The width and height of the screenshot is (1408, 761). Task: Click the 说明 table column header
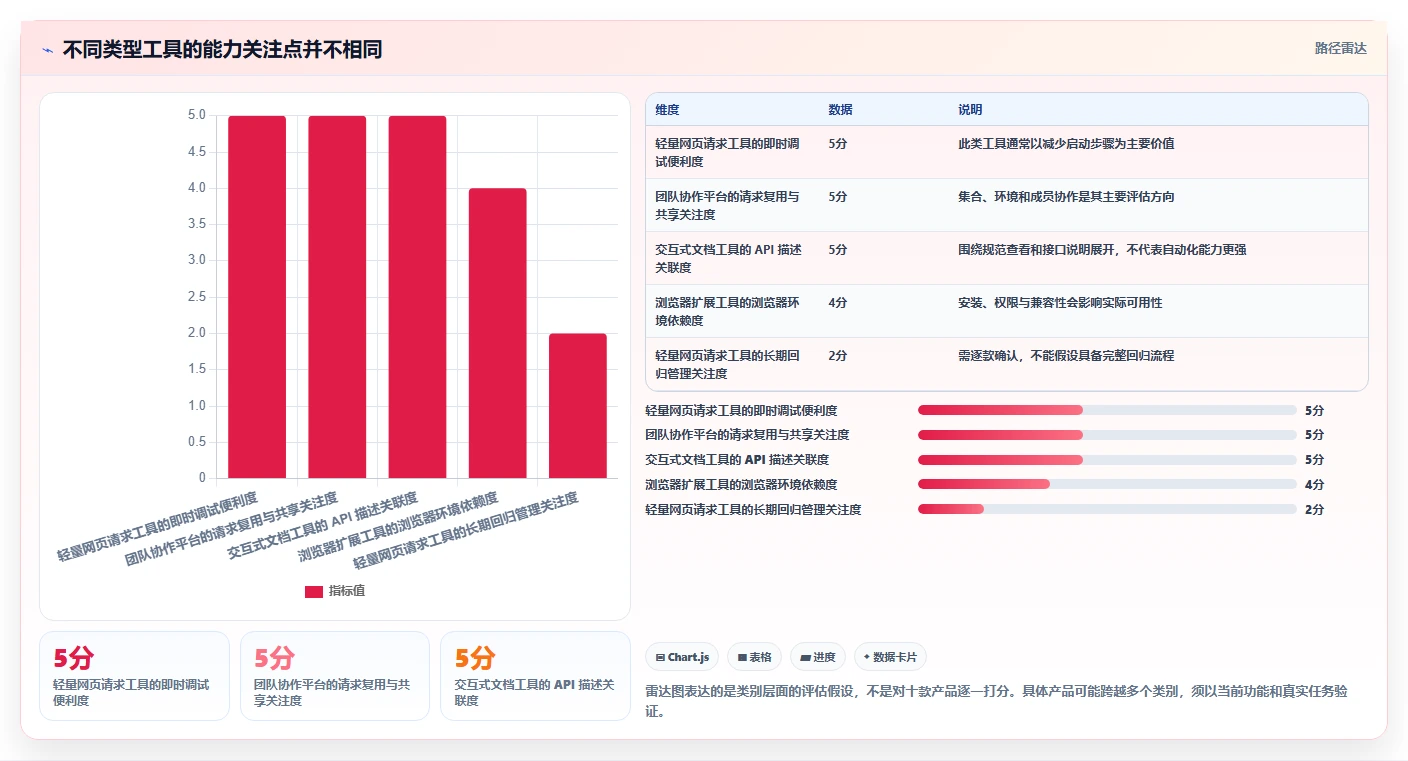point(970,110)
